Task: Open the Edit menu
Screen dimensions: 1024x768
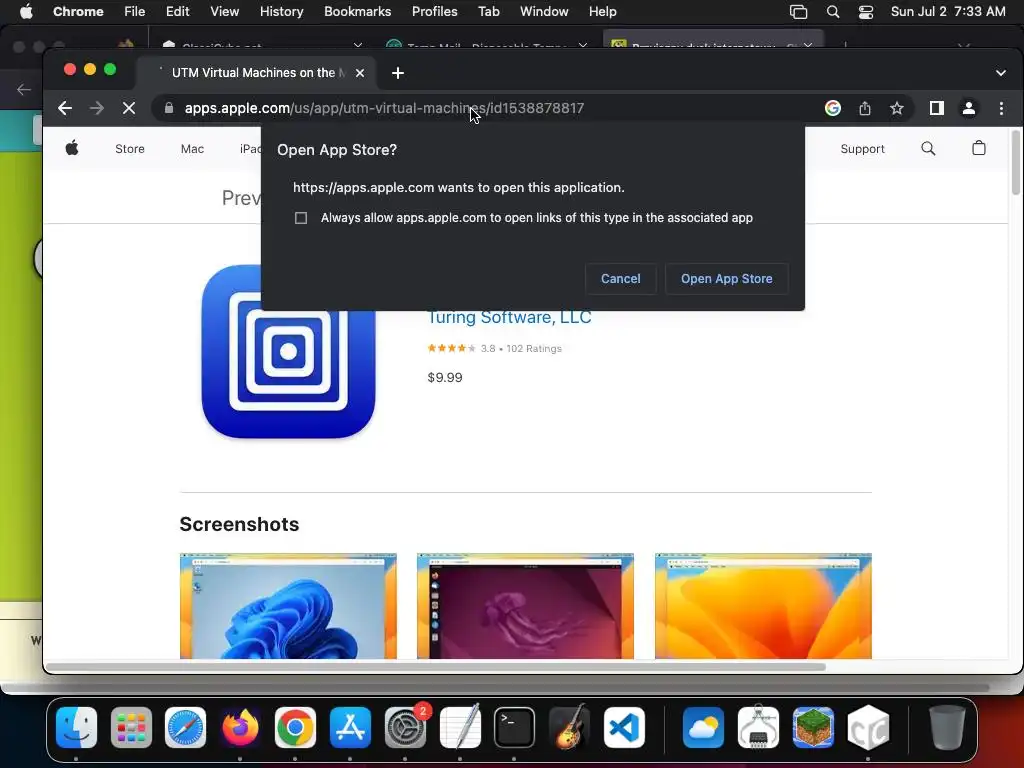Action: click(177, 12)
